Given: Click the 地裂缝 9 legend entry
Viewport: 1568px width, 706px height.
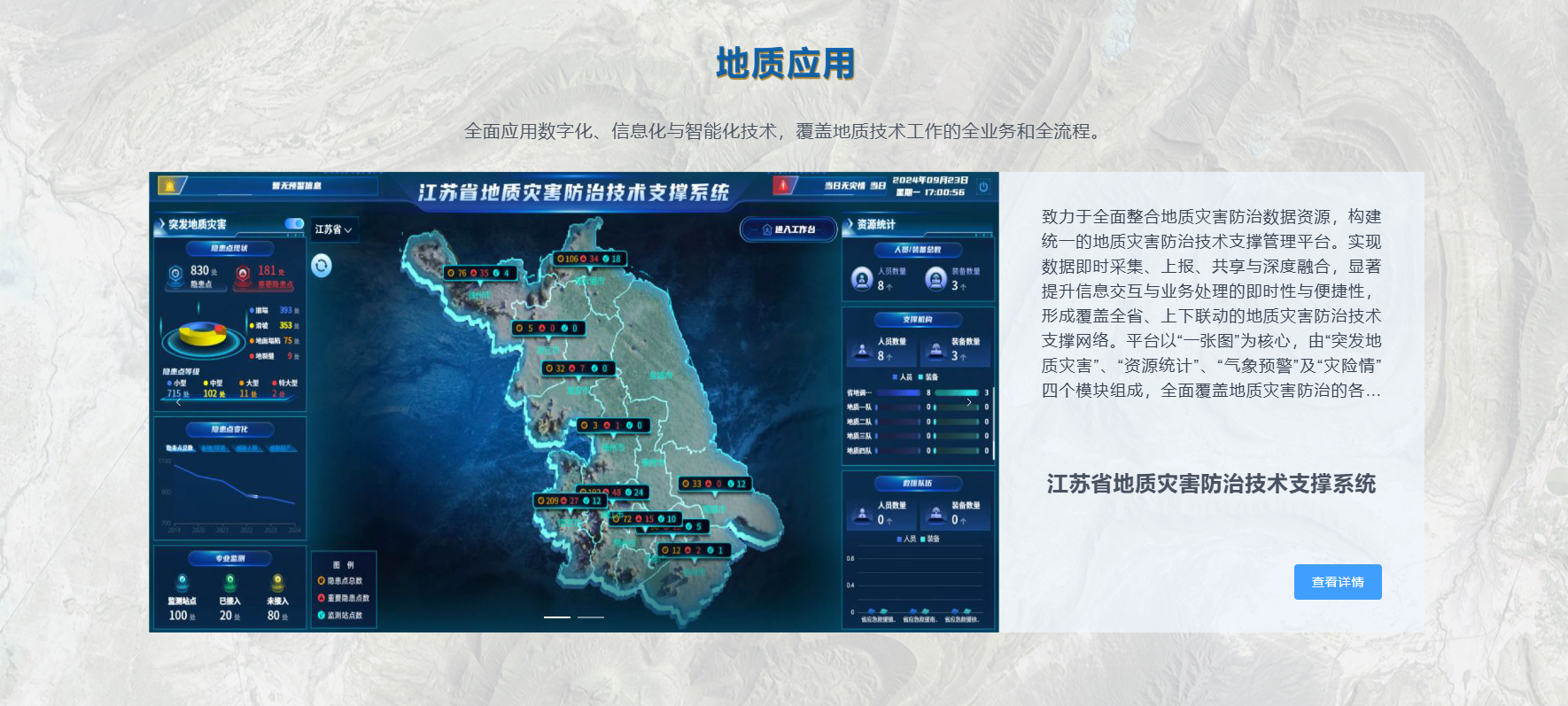Looking at the screenshot, I should (275, 356).
